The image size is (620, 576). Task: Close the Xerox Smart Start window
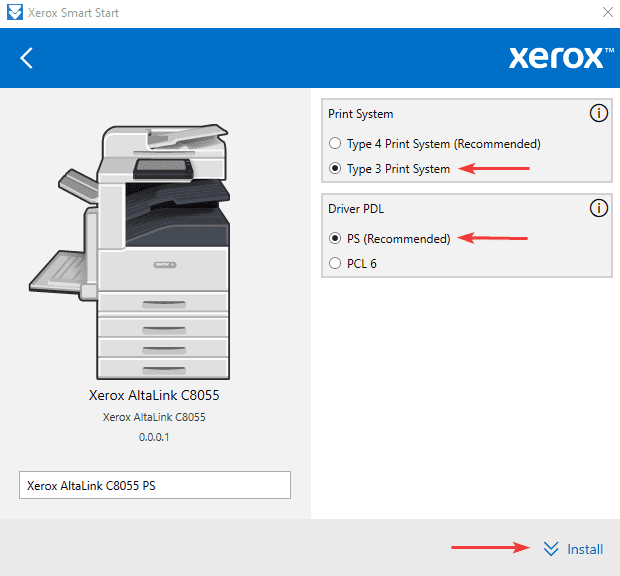pos(607,13)
